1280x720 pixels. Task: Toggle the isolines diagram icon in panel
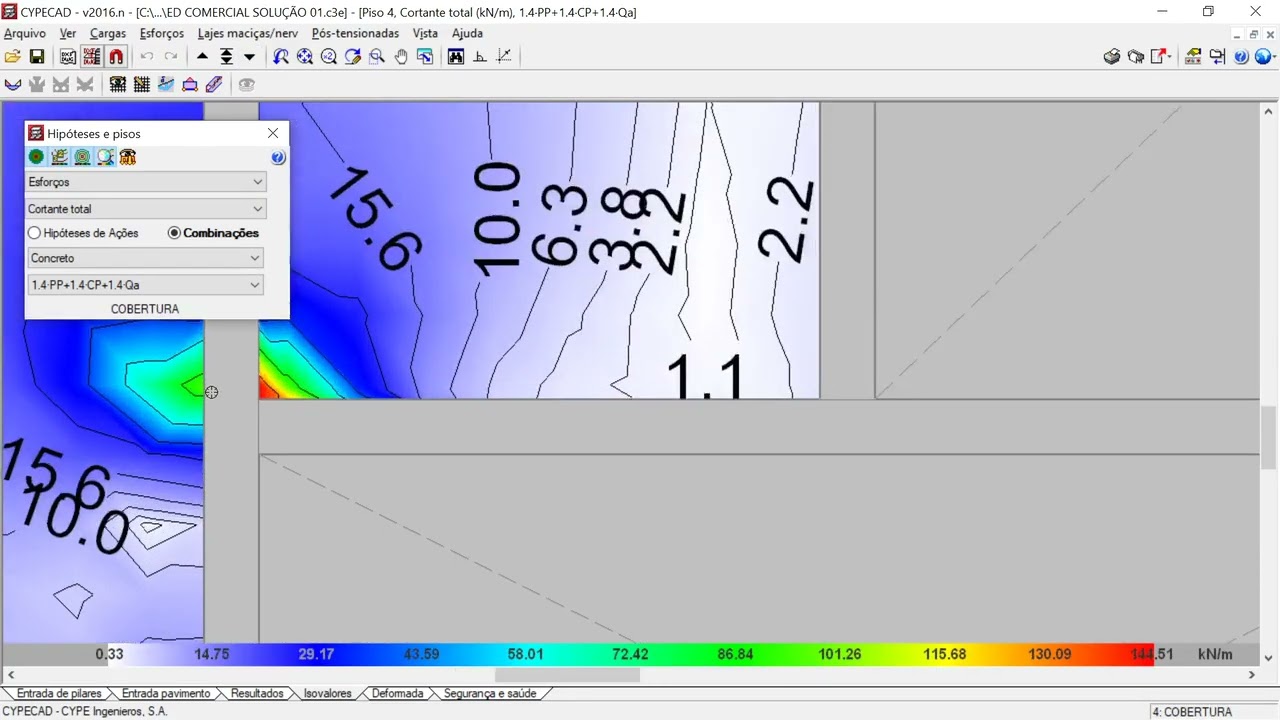pos(59,157)
